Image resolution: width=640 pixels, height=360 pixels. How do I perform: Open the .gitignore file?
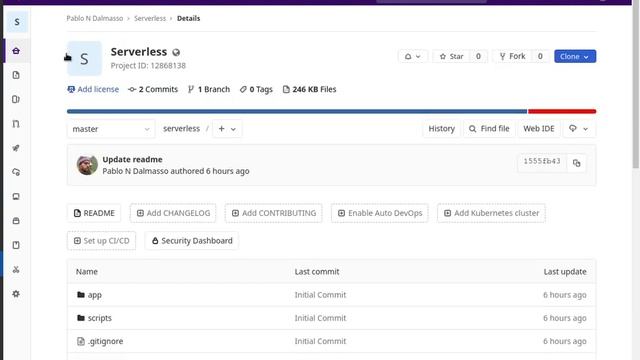105,341
